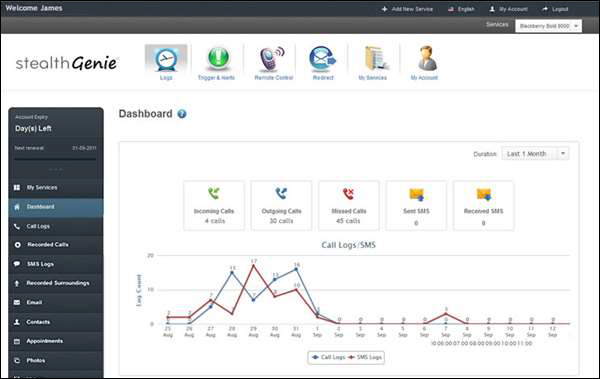
Task: Click the Logout arrow icon
Action: 545,9
